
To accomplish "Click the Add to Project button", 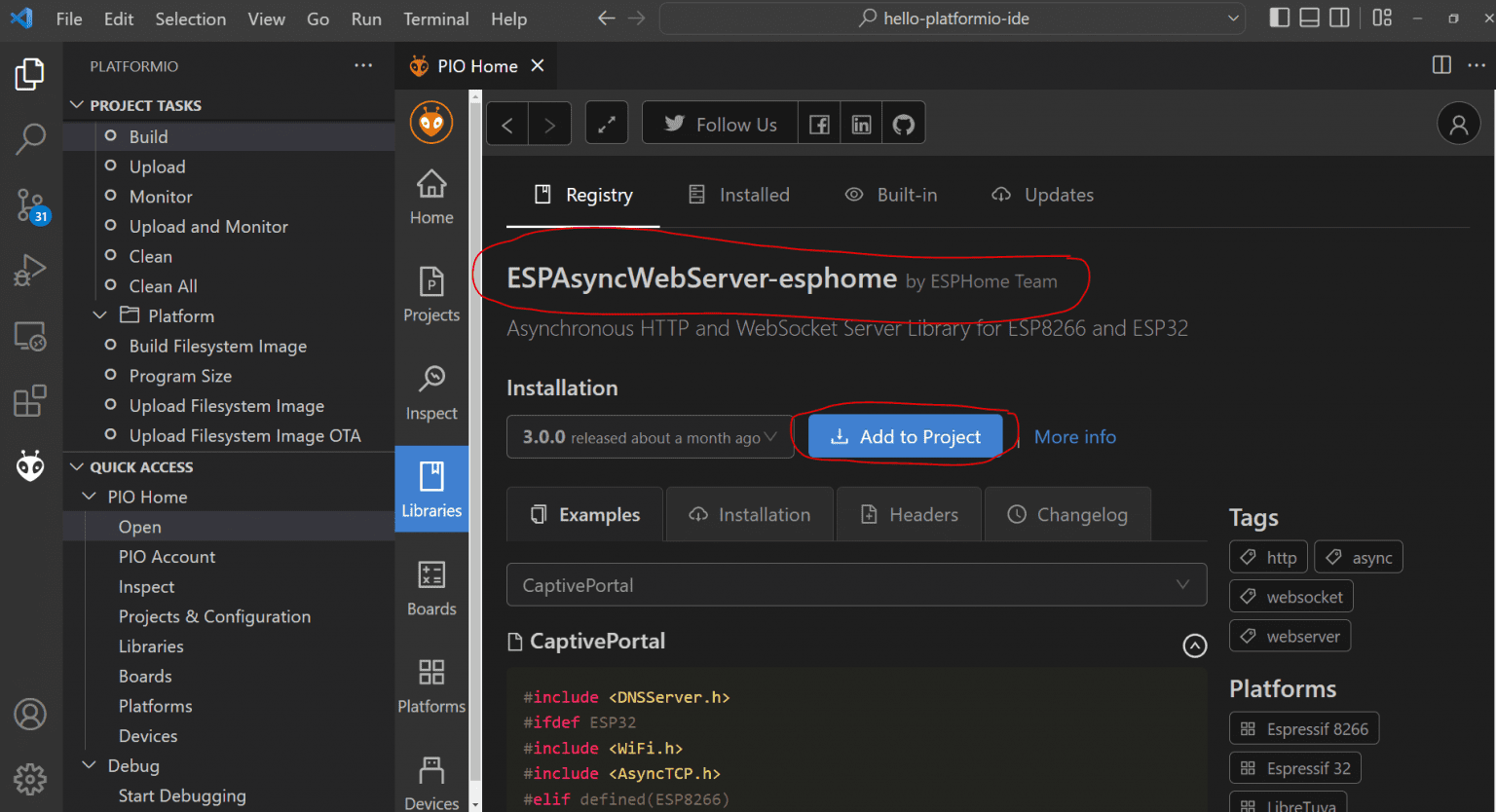I will point(905,437).
